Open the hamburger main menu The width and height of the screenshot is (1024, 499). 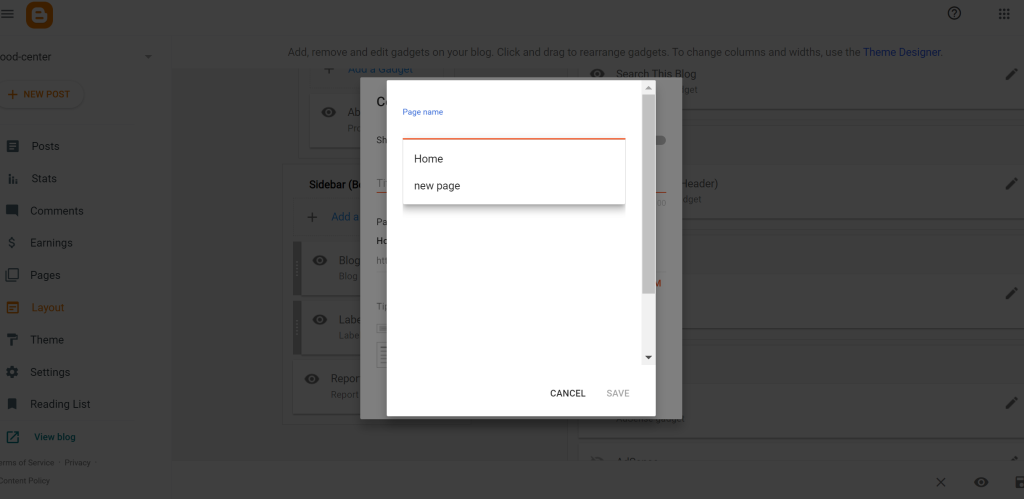tap(8, 14)
